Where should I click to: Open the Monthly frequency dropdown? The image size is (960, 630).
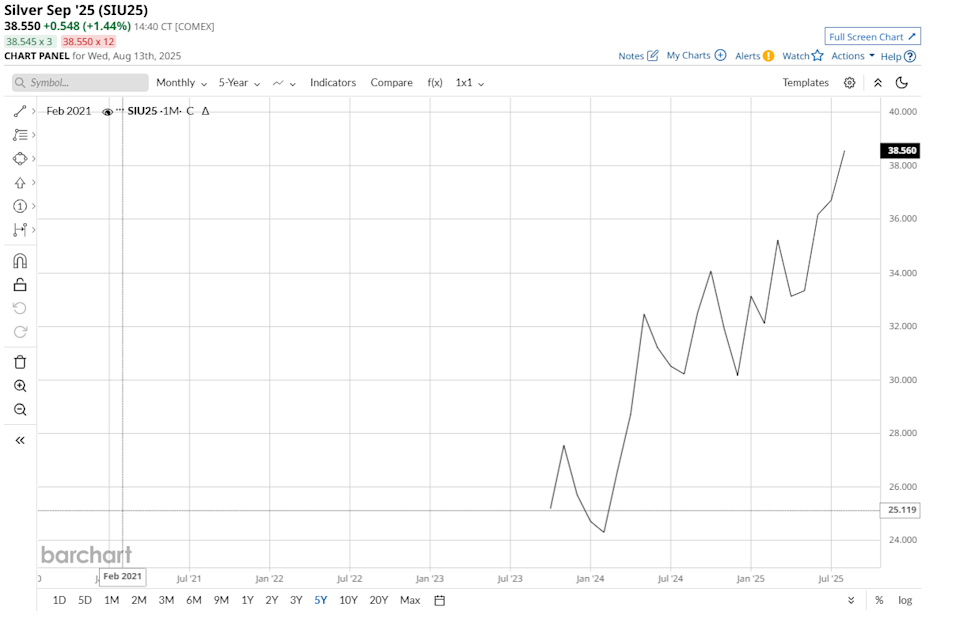[x=181, y=83]
